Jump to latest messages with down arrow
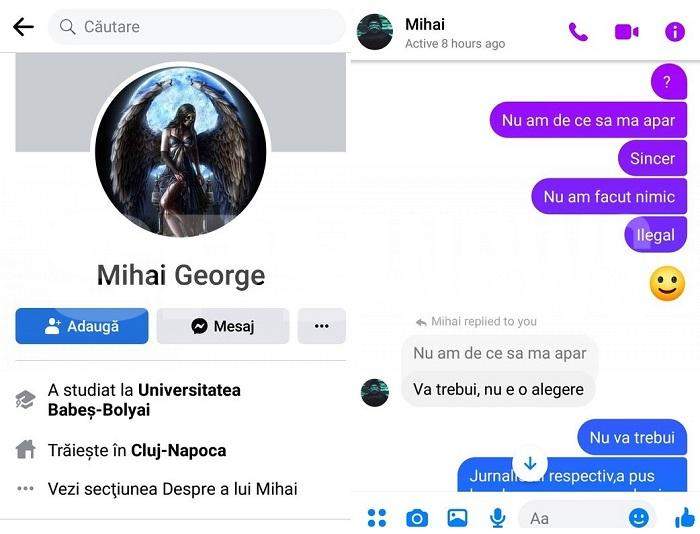Image resolution: width=700 pixels, height=534 pixels. [x=530, y=463]
